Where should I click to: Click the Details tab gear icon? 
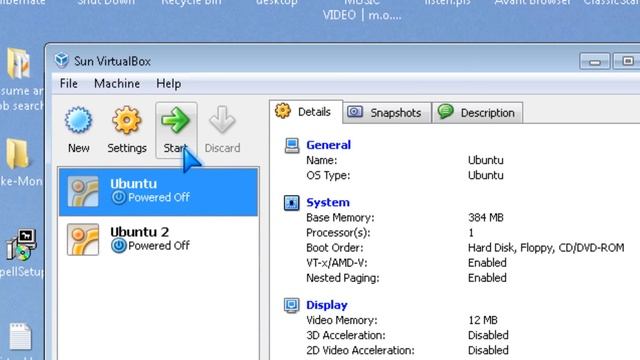[282, 111]
